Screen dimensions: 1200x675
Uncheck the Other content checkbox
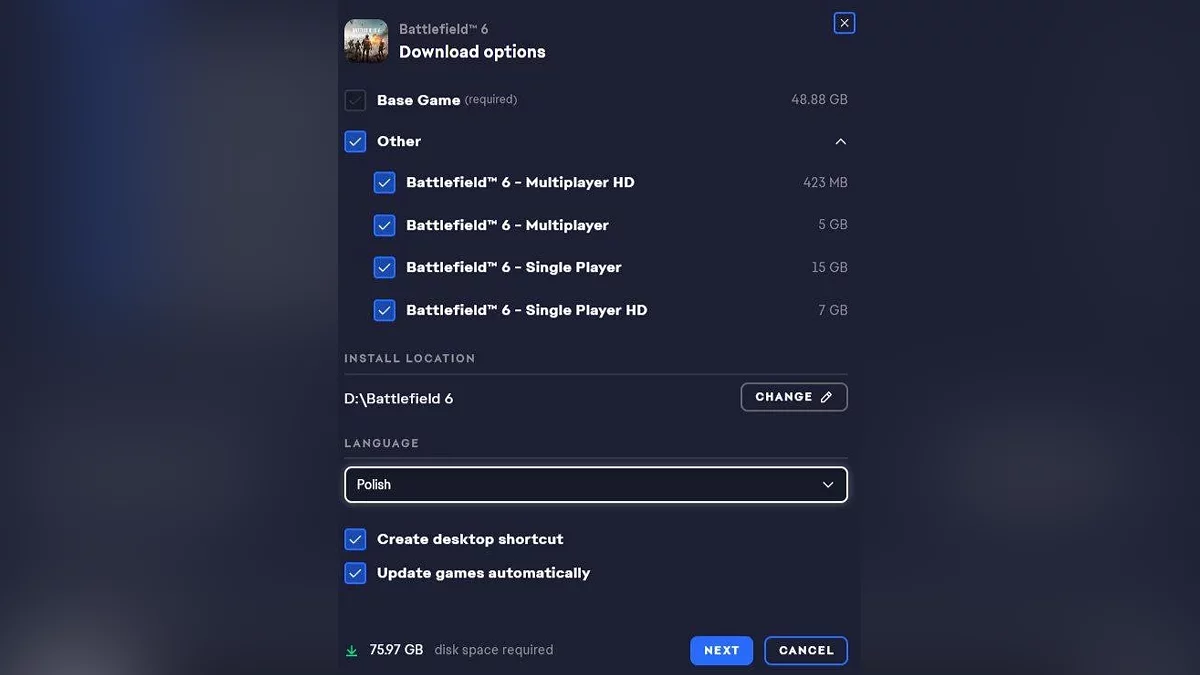click(x=355, y=141)
